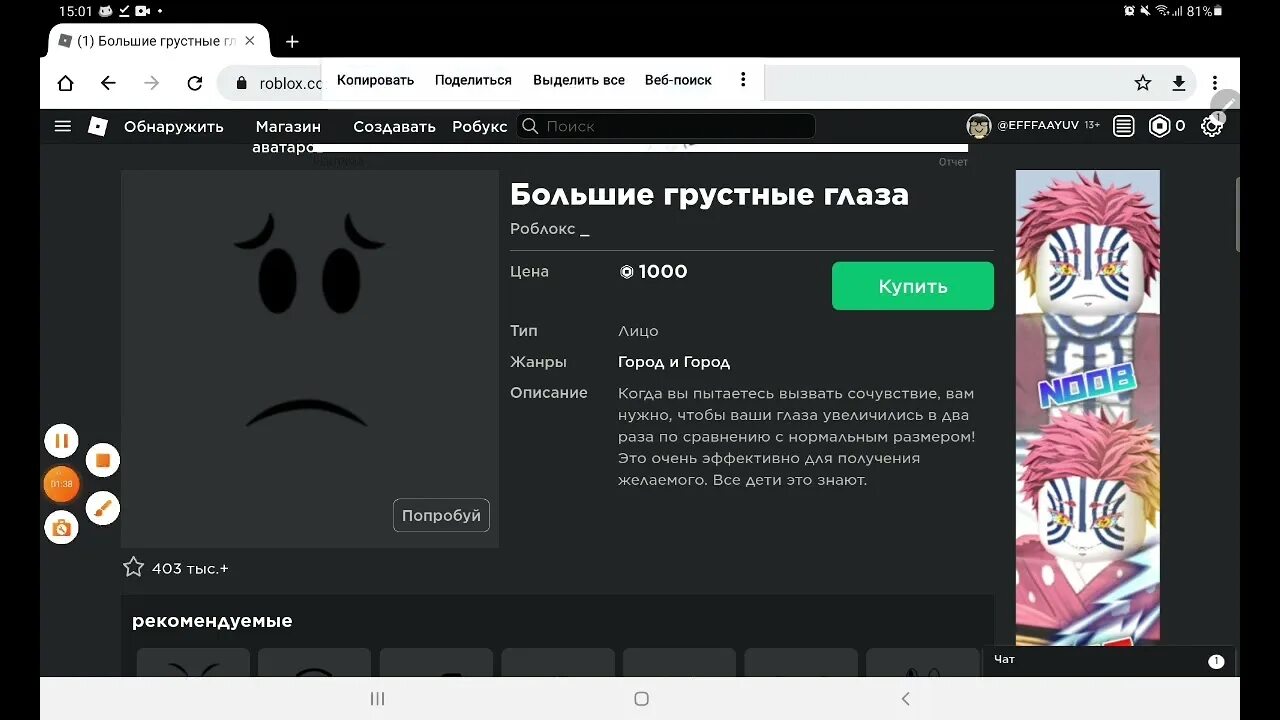
Task: Bookmark page with browser star icon
Action: pyautogui.click(x=1143, y=83)
